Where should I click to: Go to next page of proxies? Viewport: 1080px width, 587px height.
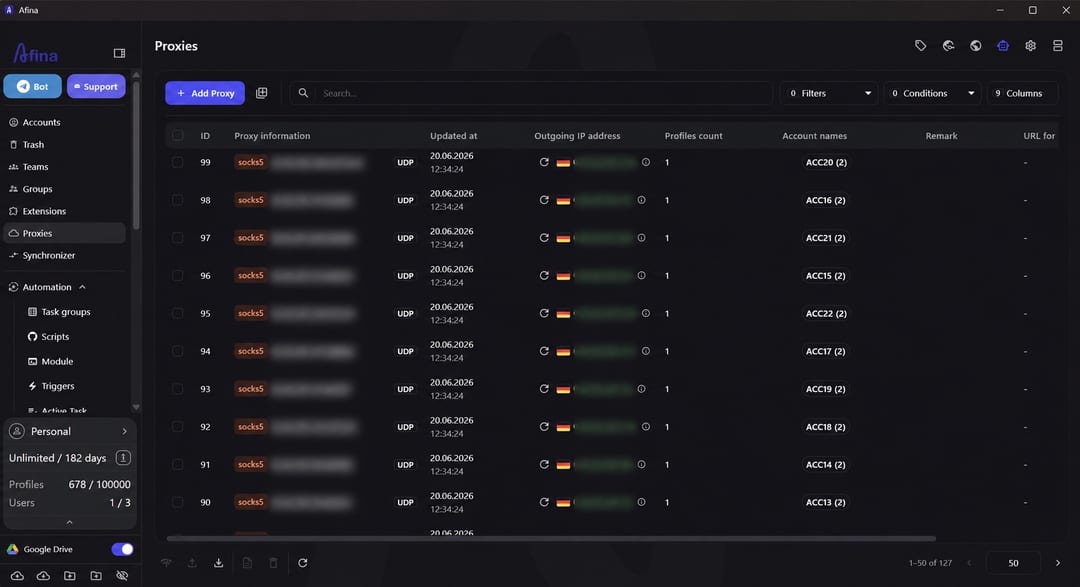point(1058,563)
